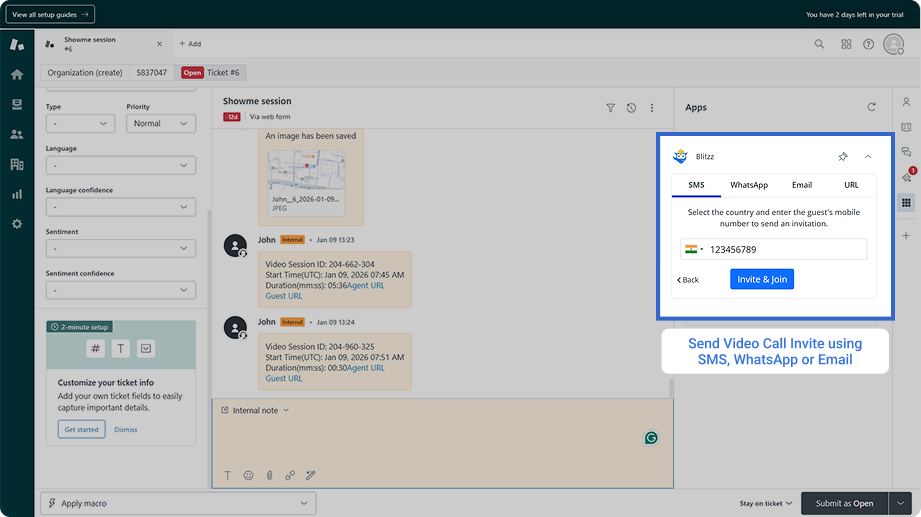Open the Views icon in left sidebar

pyautogui.click(x=17, y=105)
